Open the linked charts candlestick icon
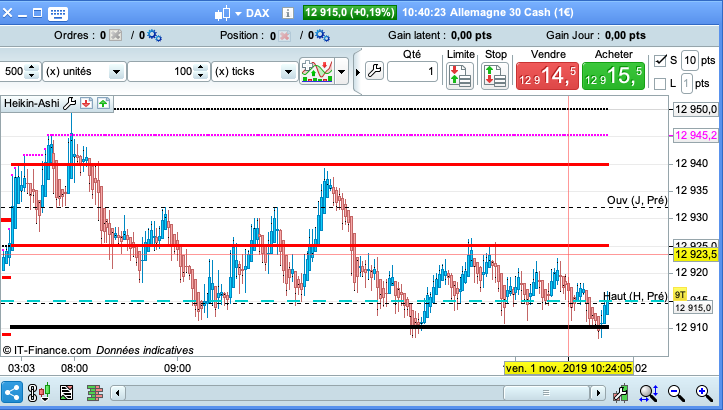This screenshot has height=410, width=723. (39, 392)
